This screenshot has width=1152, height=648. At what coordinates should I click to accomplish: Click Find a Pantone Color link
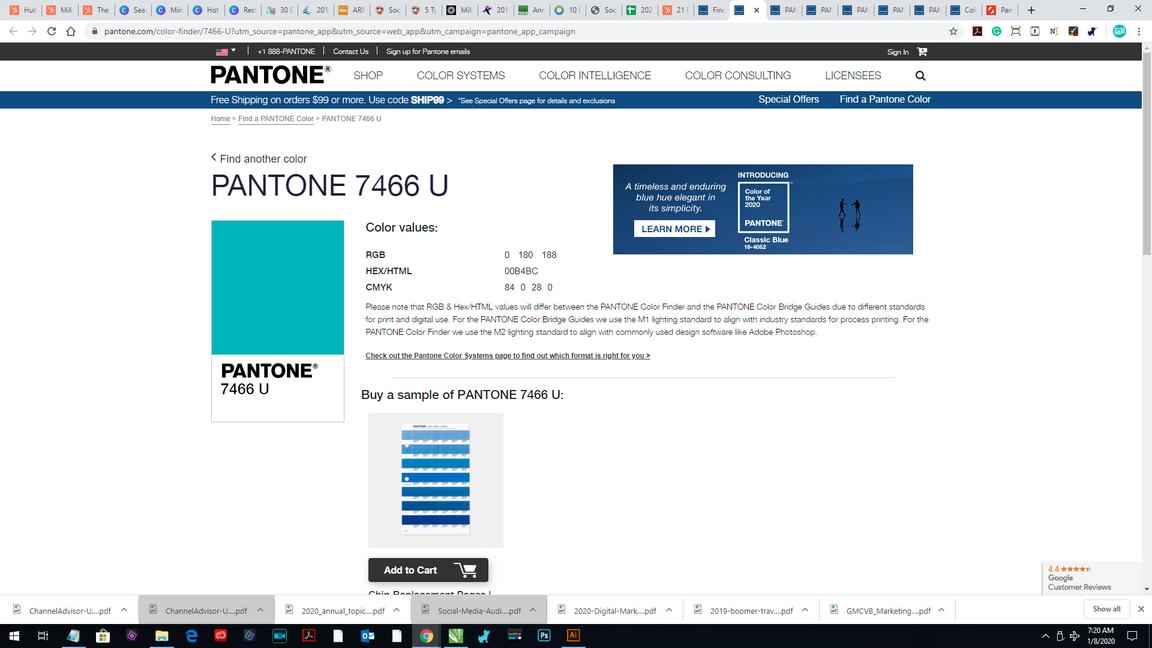pyautogui.click(x=885, y=99)
